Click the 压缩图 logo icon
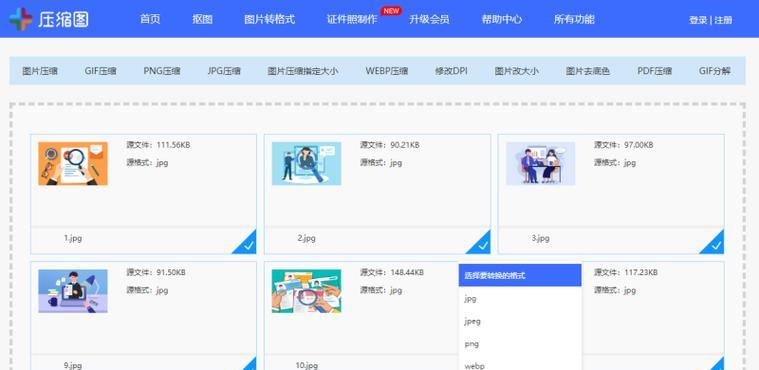 point(20,19)
